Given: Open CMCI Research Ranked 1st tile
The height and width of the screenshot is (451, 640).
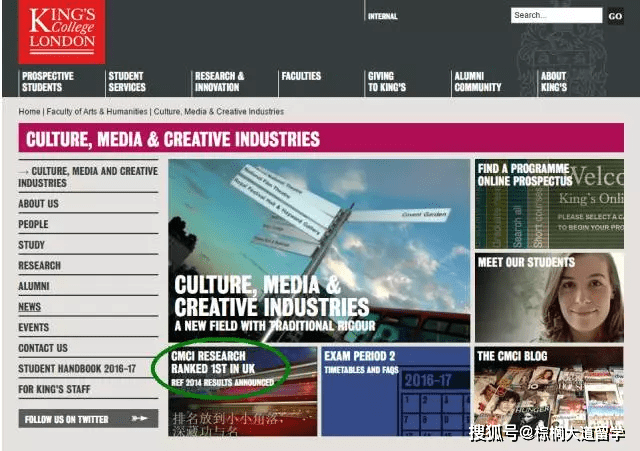Looking at the screenshot, I should 242,391.
